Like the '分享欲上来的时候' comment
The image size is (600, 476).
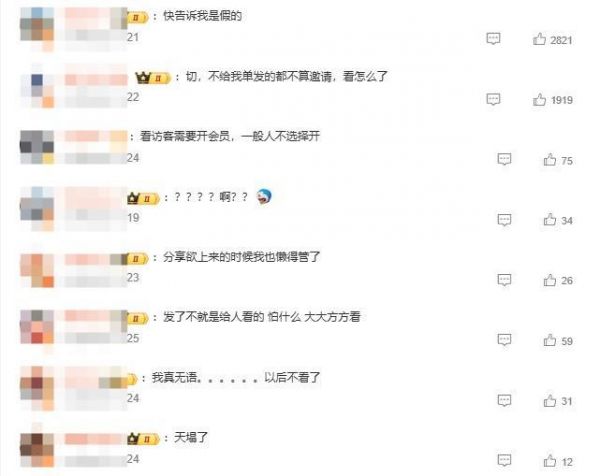[550, 280]
